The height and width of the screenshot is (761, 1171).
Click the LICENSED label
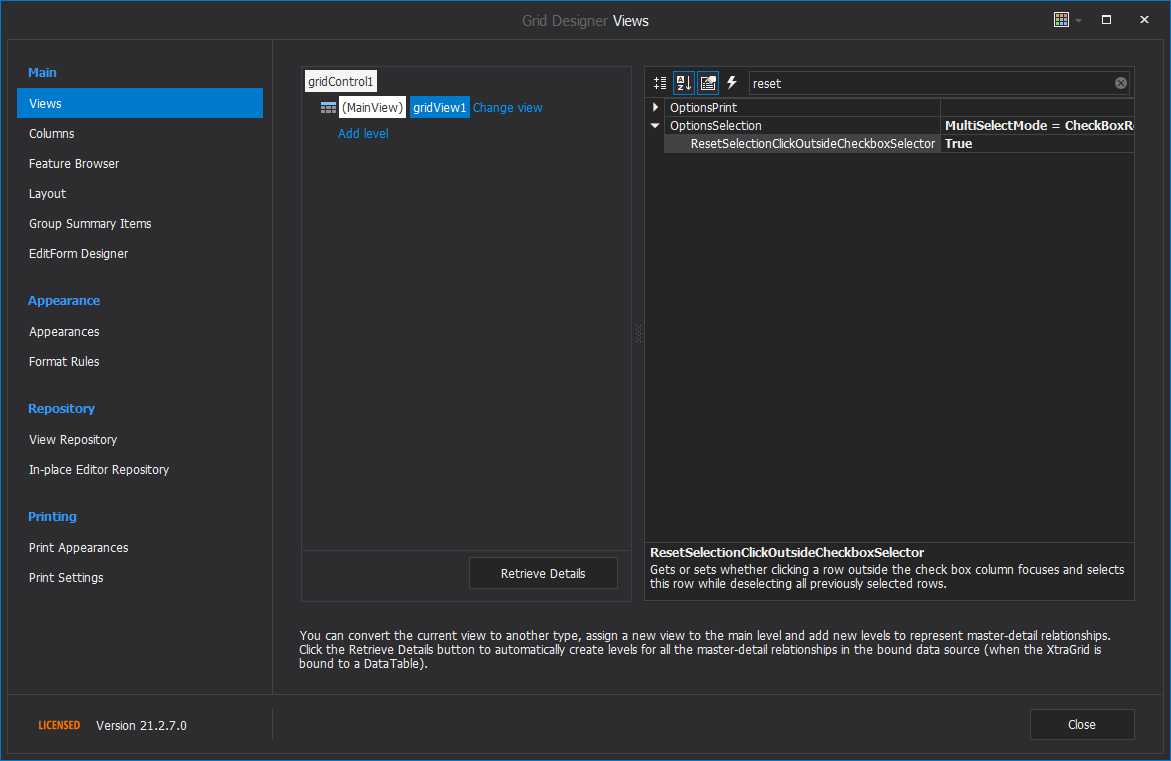click(x=59, y=725)
